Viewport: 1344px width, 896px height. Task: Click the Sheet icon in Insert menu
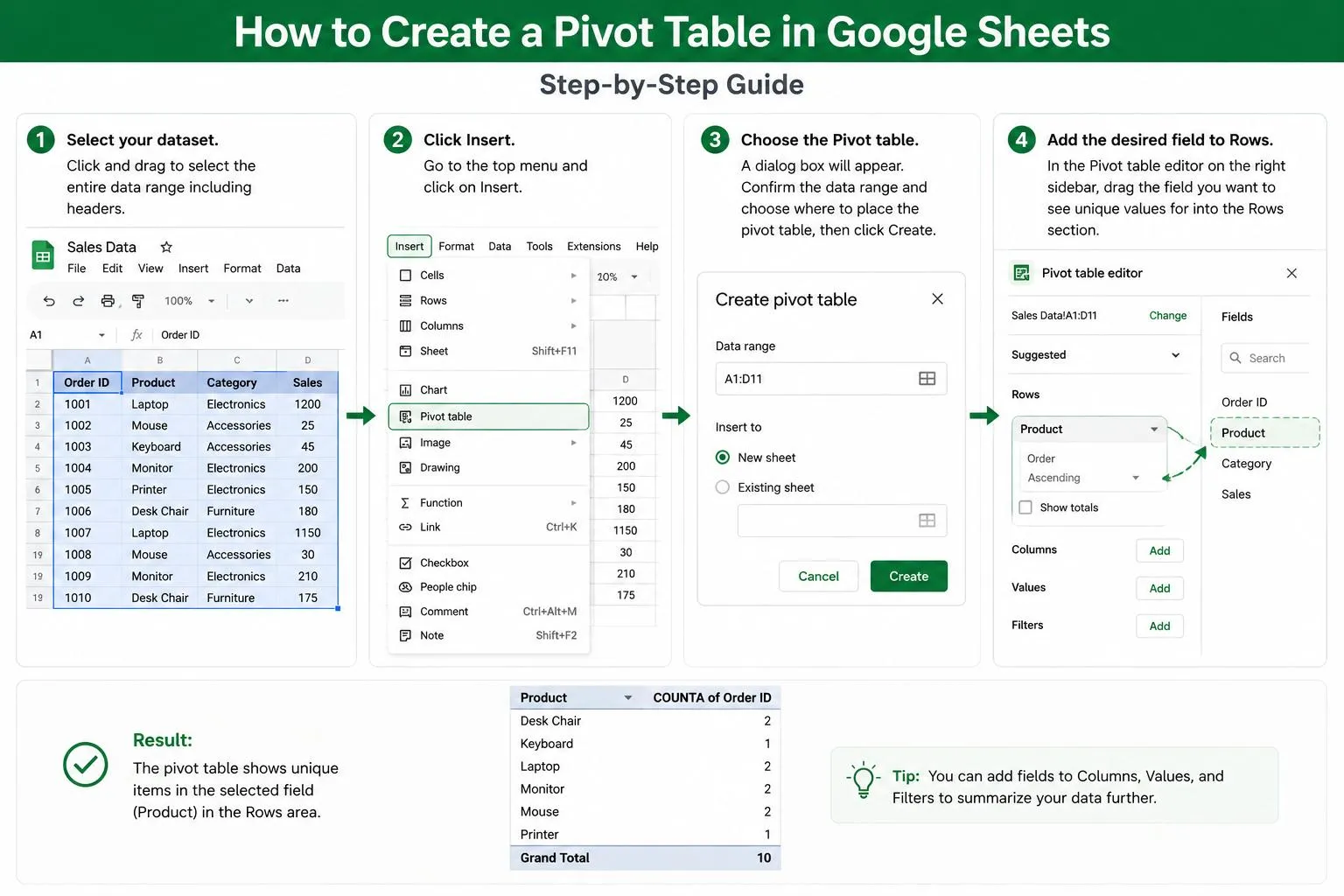pyautogui.click(x=405, y=352)
